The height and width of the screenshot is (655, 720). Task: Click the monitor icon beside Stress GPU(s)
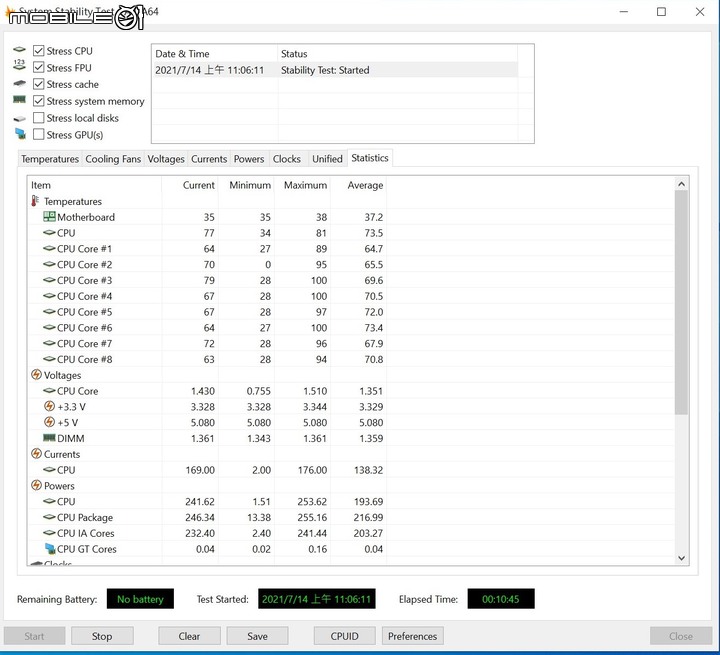[20, 134]
